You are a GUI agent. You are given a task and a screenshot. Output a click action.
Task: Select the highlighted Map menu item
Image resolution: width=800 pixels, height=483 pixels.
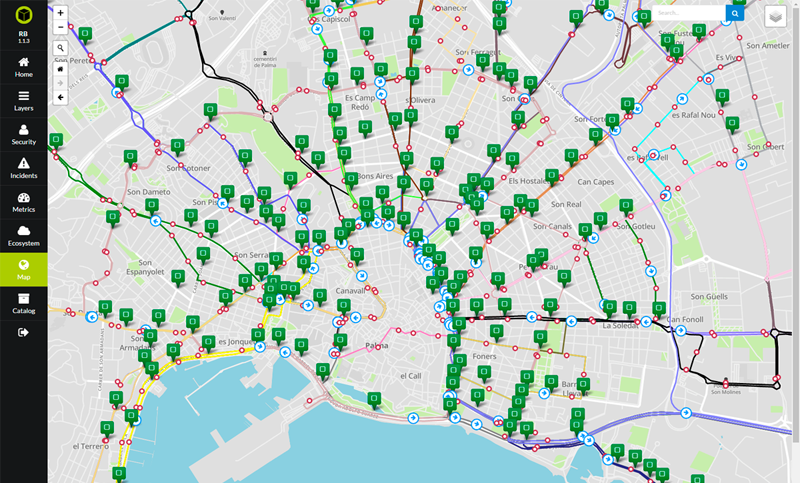[23, 270]
